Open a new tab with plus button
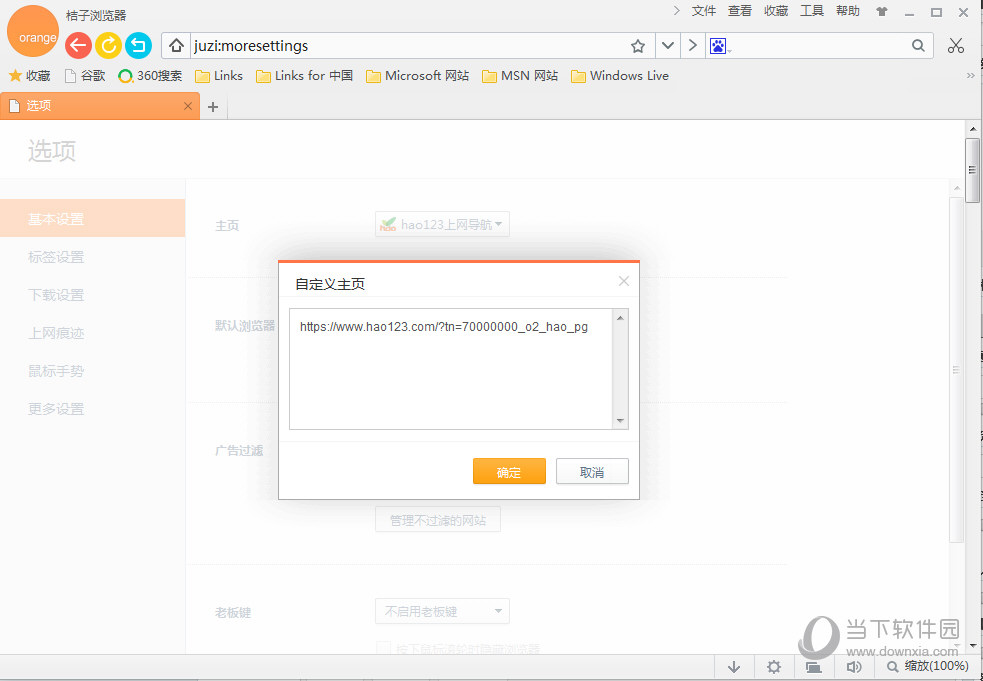The height and width of the screenshot is (681, 983). pos(213,107)
